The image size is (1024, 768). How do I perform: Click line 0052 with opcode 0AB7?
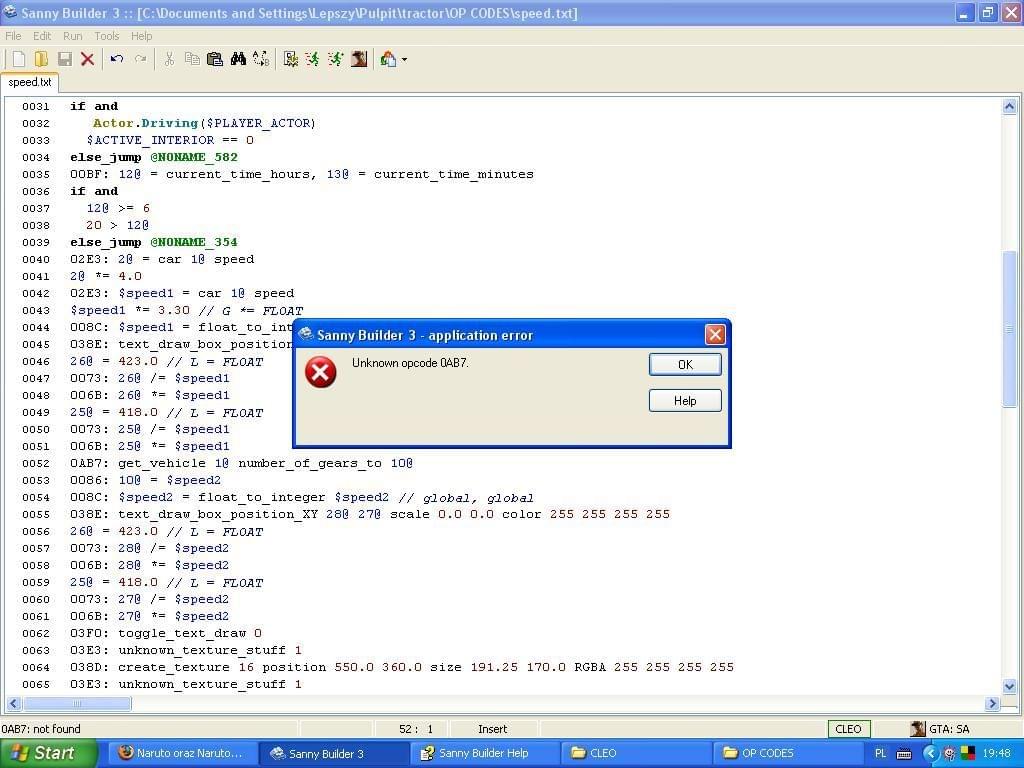242,463
